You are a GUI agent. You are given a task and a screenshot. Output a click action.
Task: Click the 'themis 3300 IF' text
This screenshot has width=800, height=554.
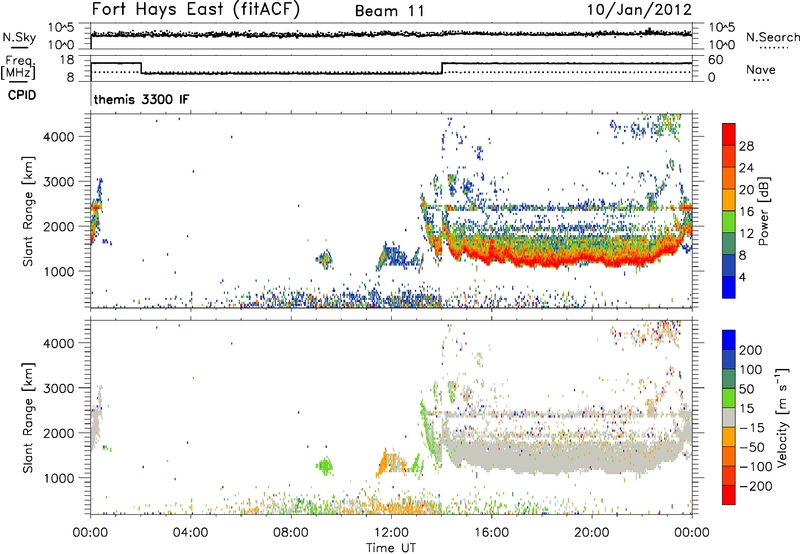pyautogui.click(x=141, y=99)
